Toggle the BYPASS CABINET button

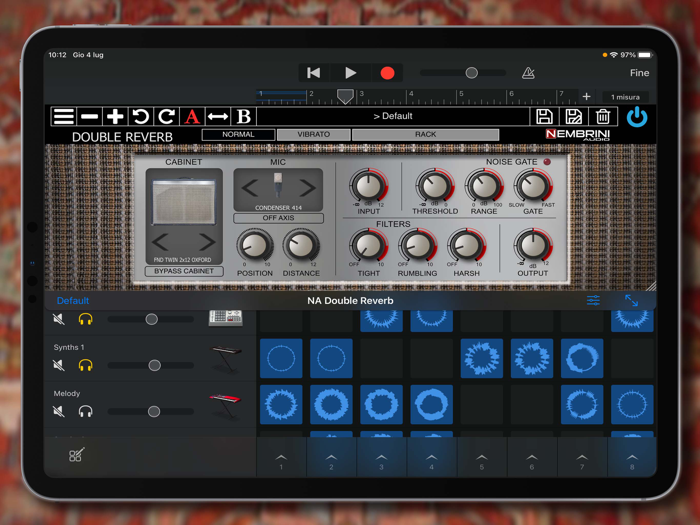pos(184,271)
